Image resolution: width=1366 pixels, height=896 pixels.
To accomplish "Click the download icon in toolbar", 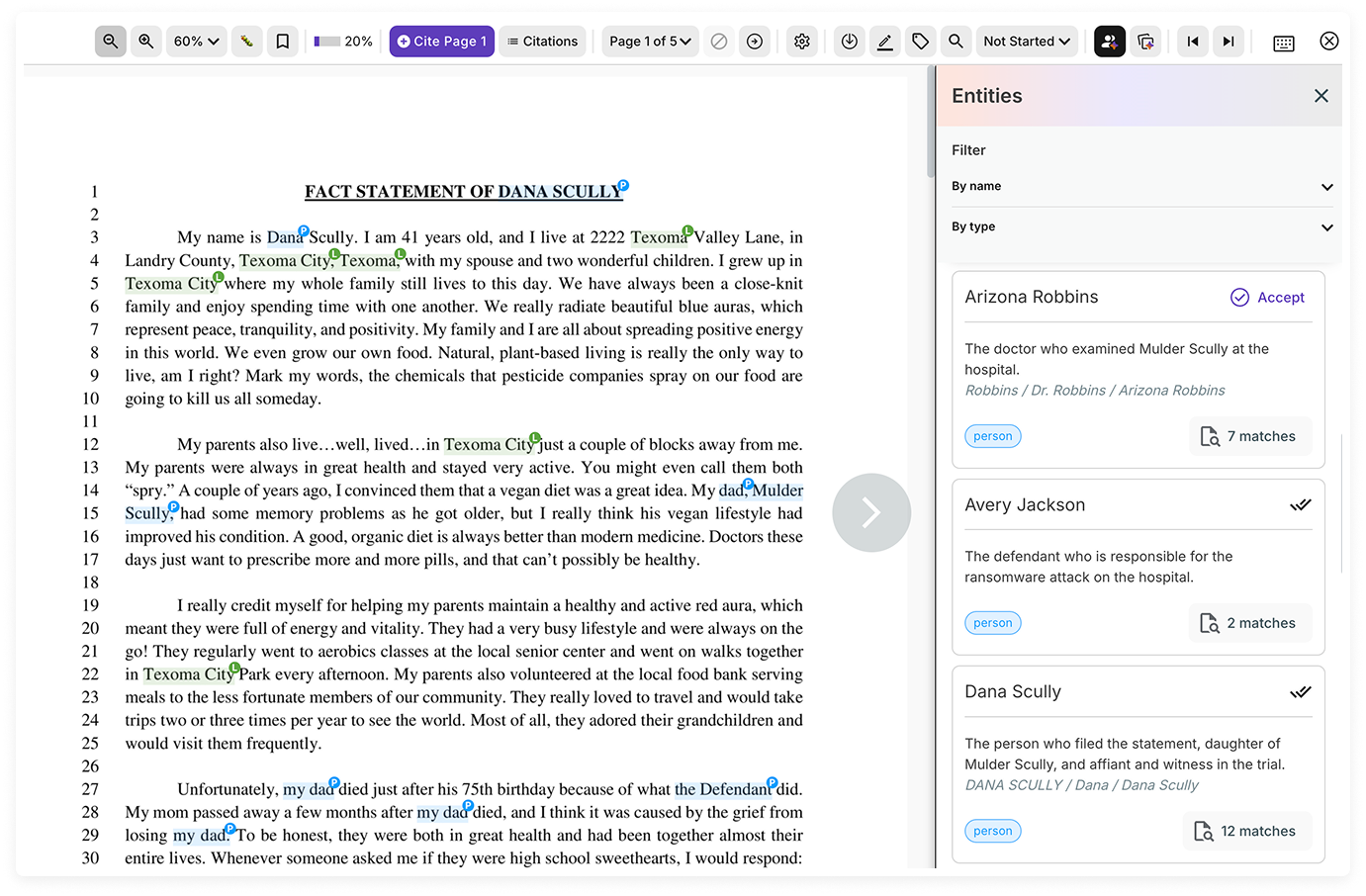I will pos(850,42).
